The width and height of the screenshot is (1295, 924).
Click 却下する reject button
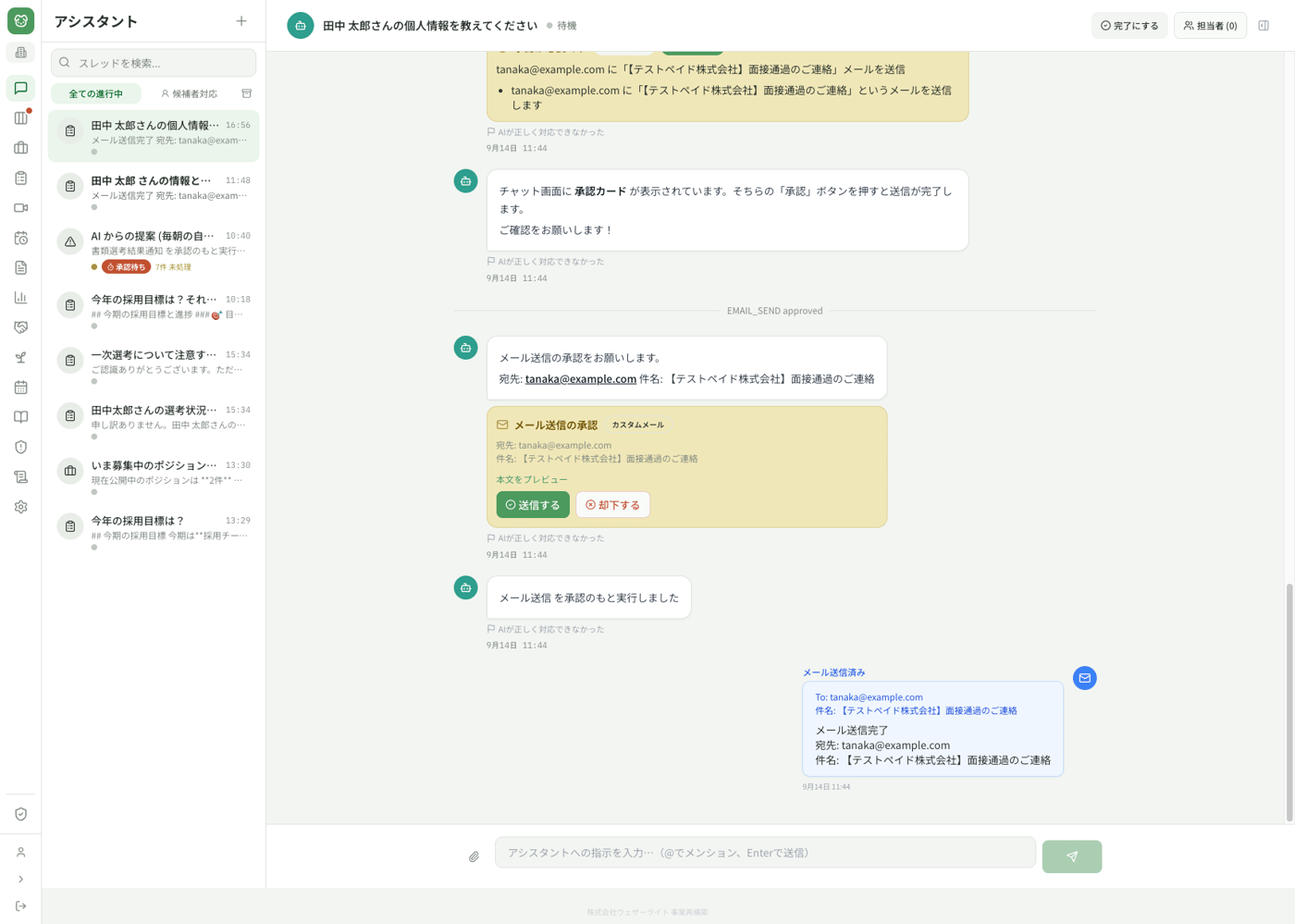612,505
